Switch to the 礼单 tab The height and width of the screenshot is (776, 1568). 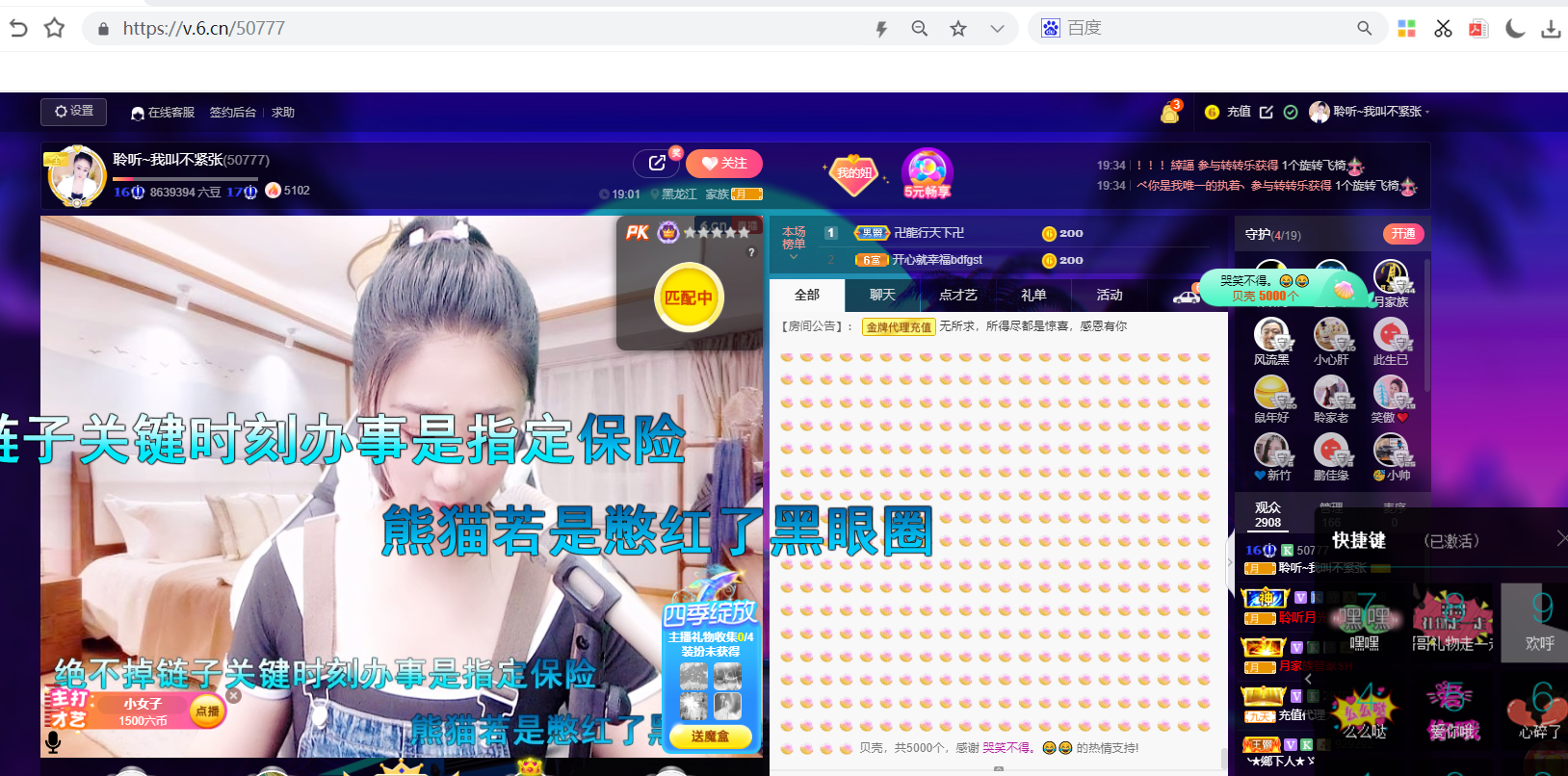tap(1033, 295)
